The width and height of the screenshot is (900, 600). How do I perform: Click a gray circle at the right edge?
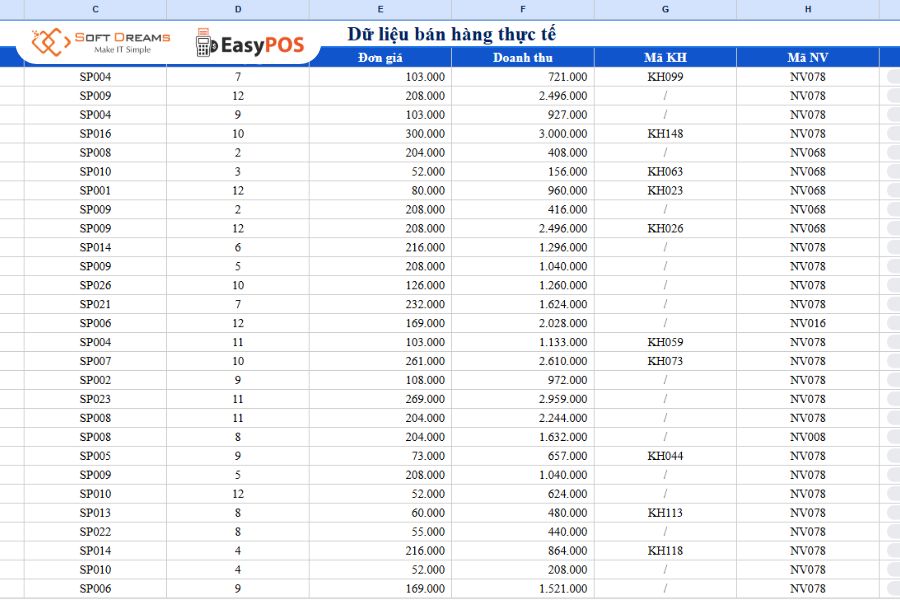click(893, 76)
